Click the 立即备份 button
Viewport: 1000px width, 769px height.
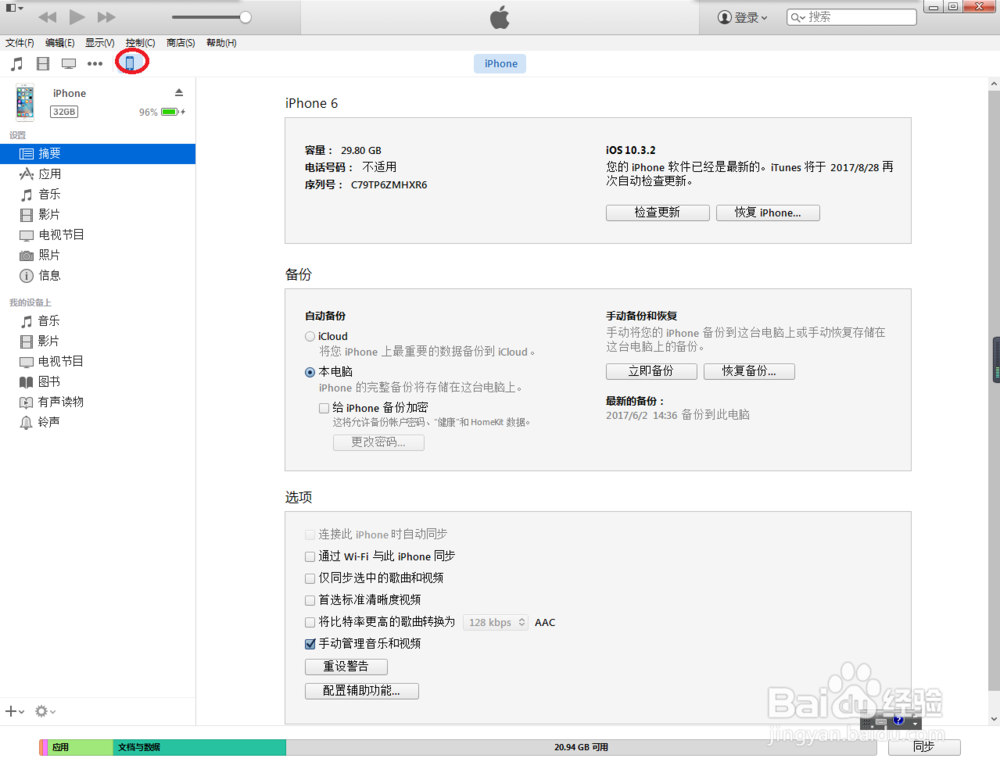click(651, 371)
